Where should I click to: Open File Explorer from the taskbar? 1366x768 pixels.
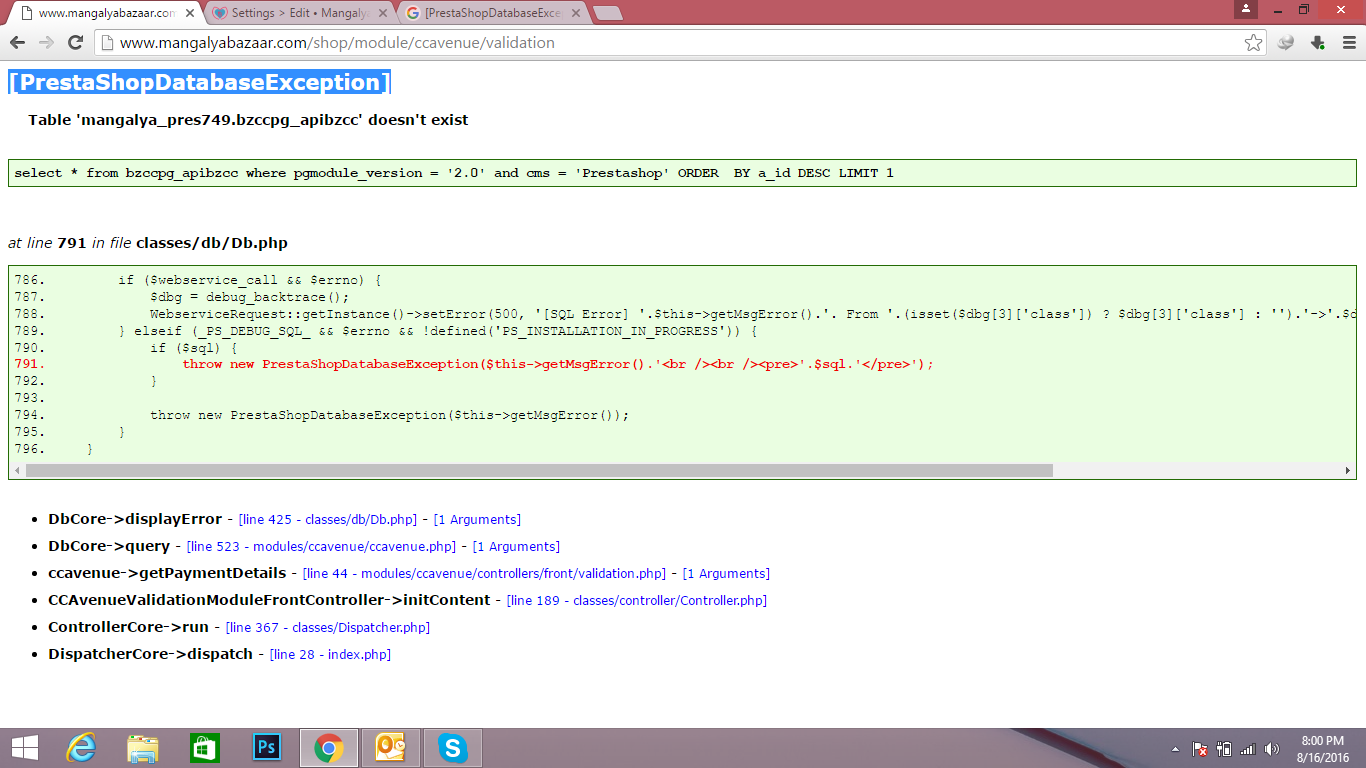tap(142, 748)
